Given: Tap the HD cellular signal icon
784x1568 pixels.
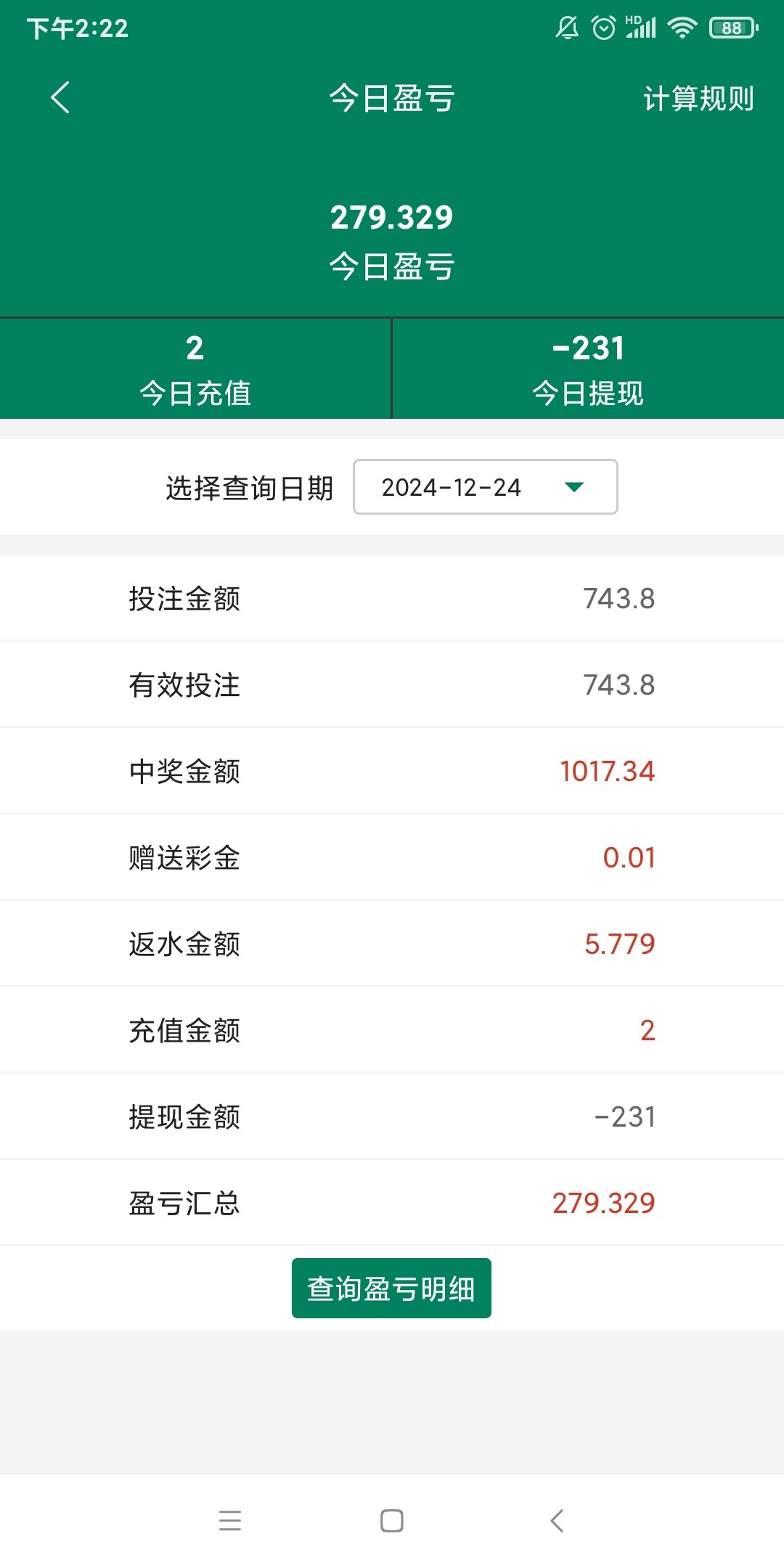Looking at the screenshot, I should (x=641, y=28).
